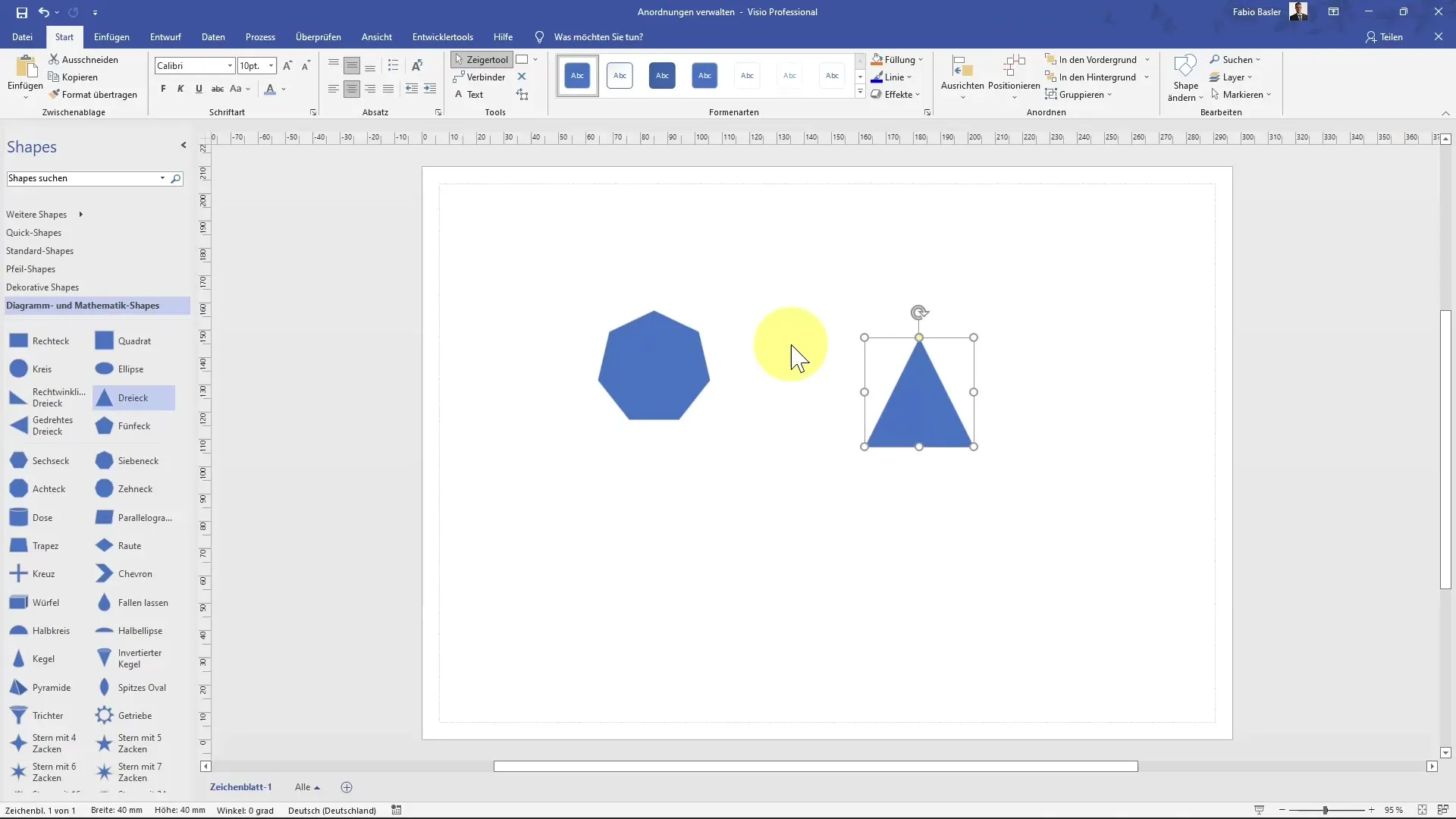The image size is (1456, 819).
Task: Expand the Formenarten gallery
Action: (x=860, y=93)
